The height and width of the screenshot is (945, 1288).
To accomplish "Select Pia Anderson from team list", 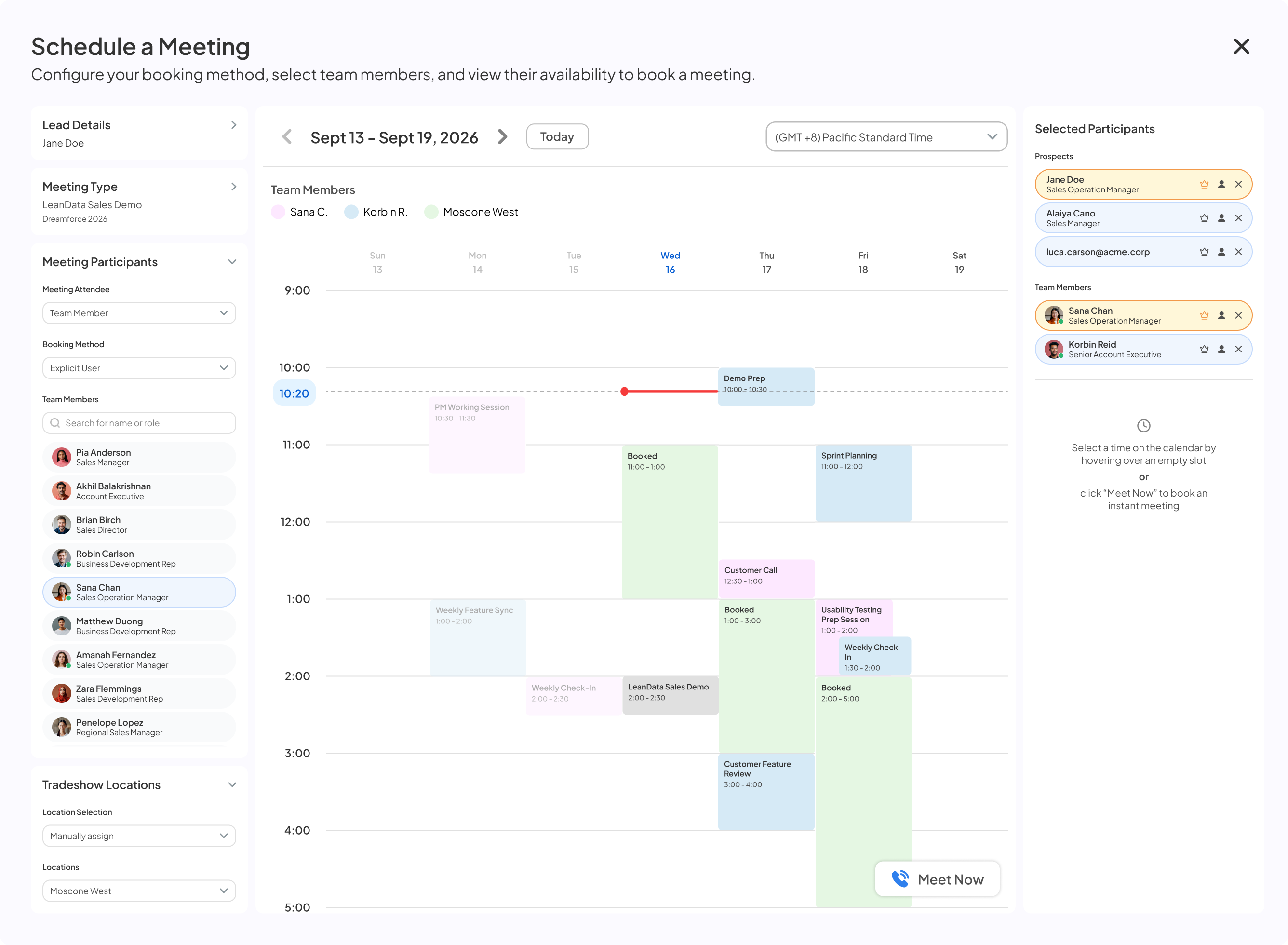I will coord(139,457).
